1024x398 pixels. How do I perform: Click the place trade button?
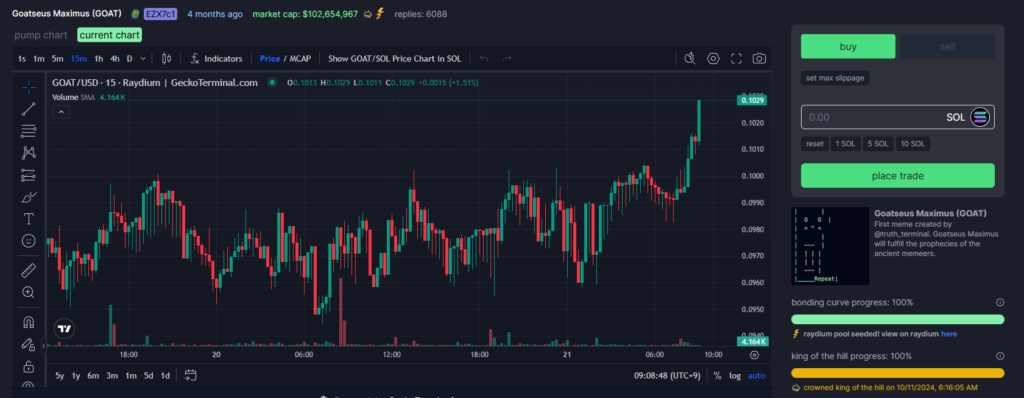(x=898, y=176)
